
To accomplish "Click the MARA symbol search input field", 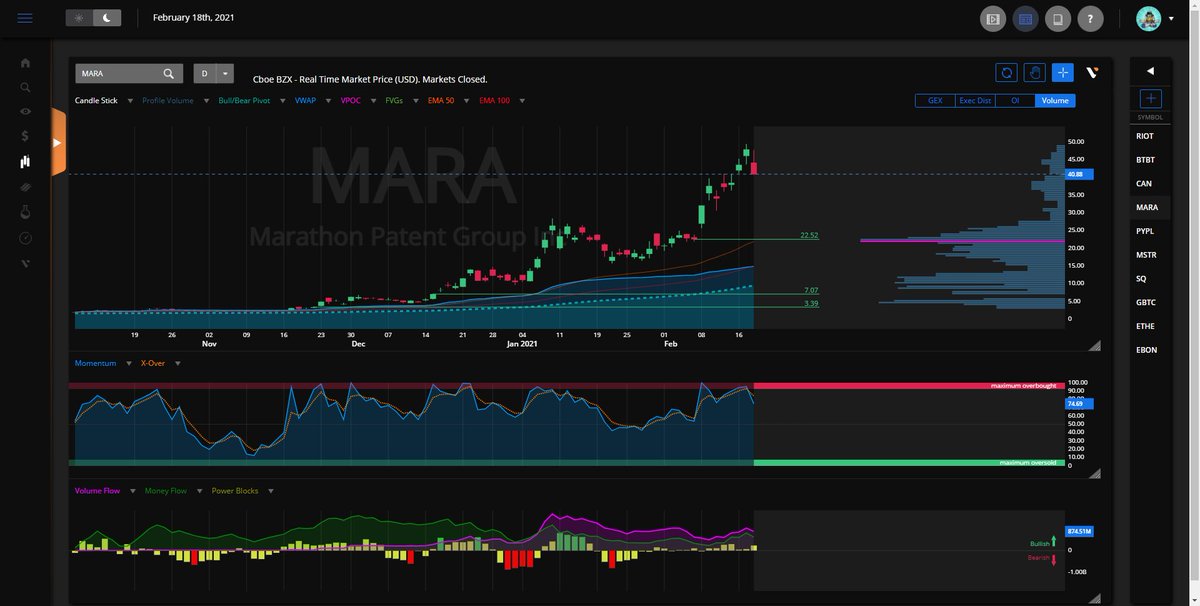I will 115,72.
